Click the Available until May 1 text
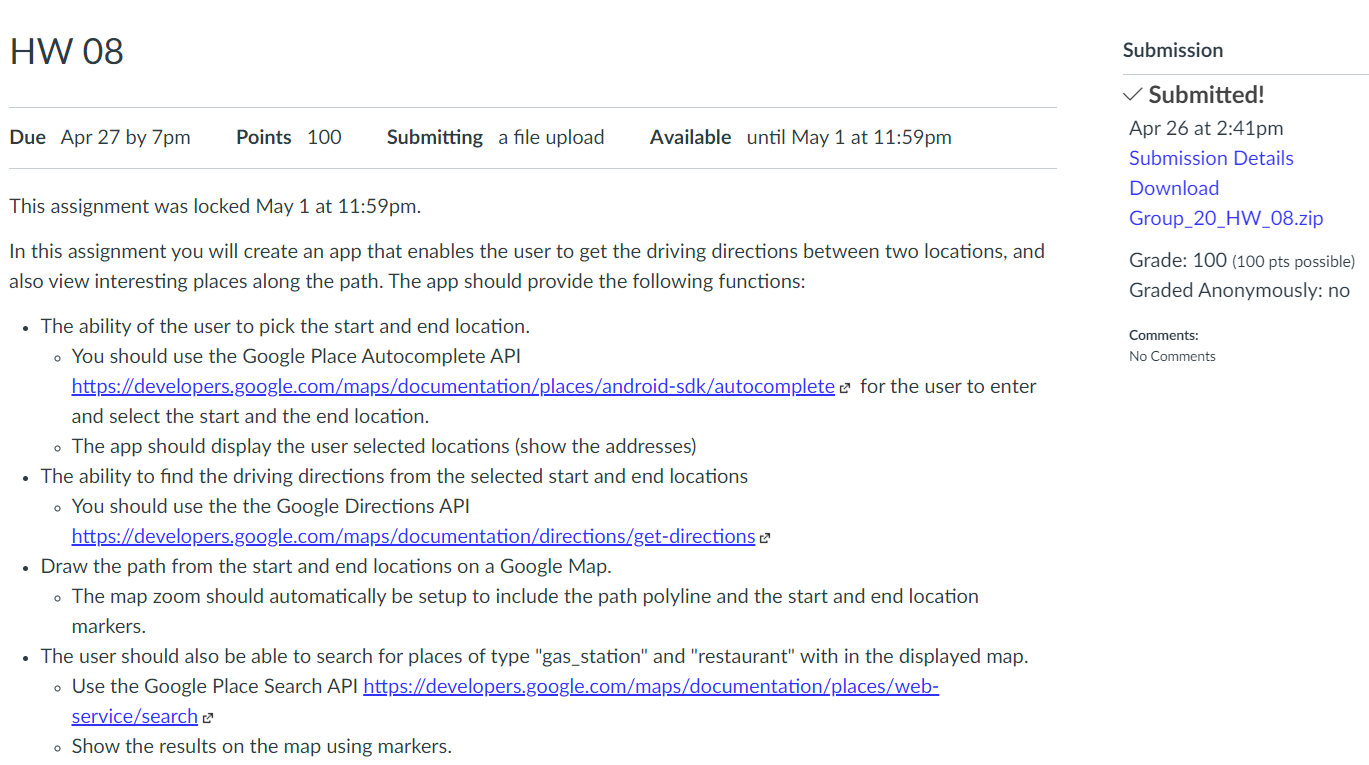The width and height of the screenshot is (1369, 765). (x=801, y=137)
